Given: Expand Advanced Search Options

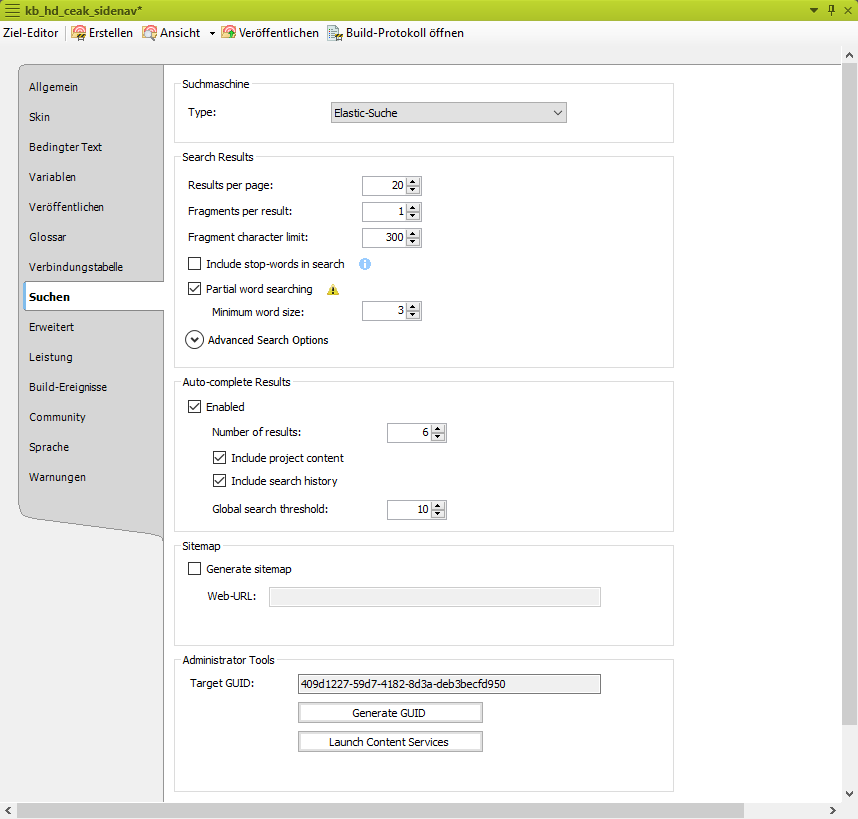Looking at the screenshot, I should coord(194,340).
